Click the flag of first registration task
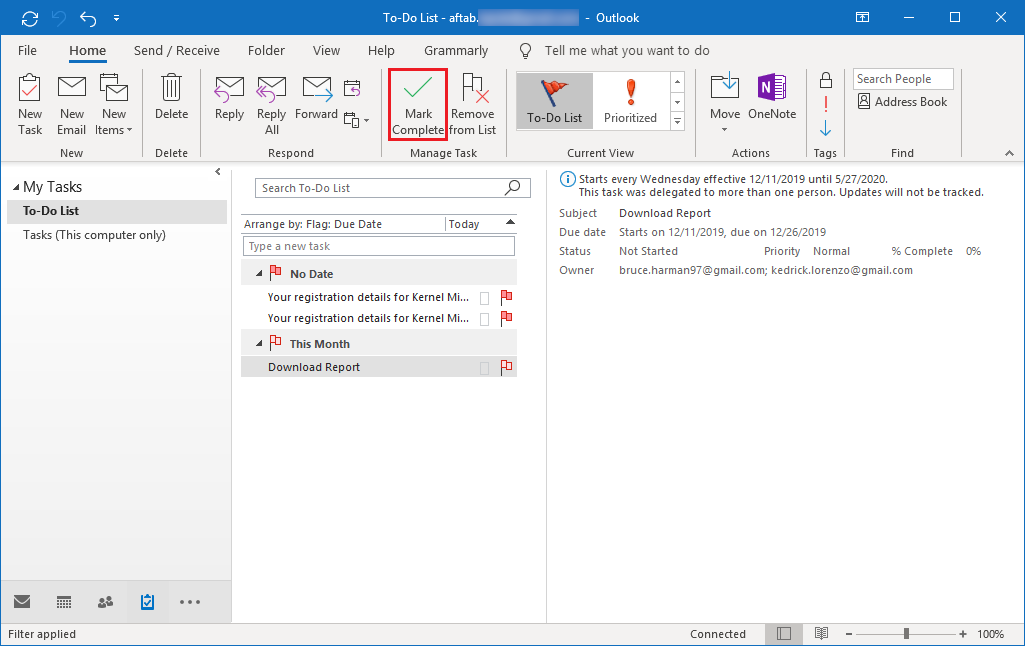The width and height of the screenshot is (1025, 646). (506, 298)
